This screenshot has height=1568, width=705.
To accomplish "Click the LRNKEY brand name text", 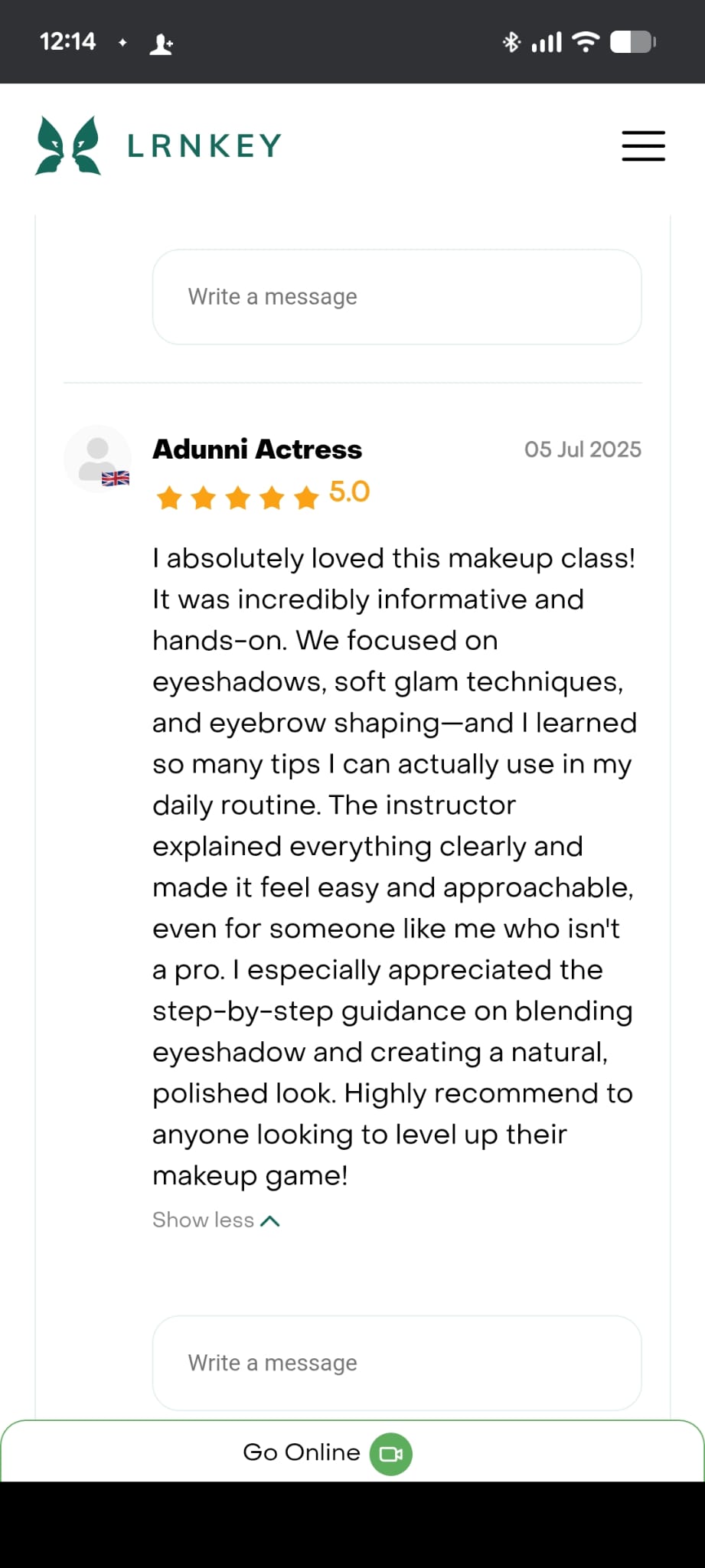I will 204,145.
